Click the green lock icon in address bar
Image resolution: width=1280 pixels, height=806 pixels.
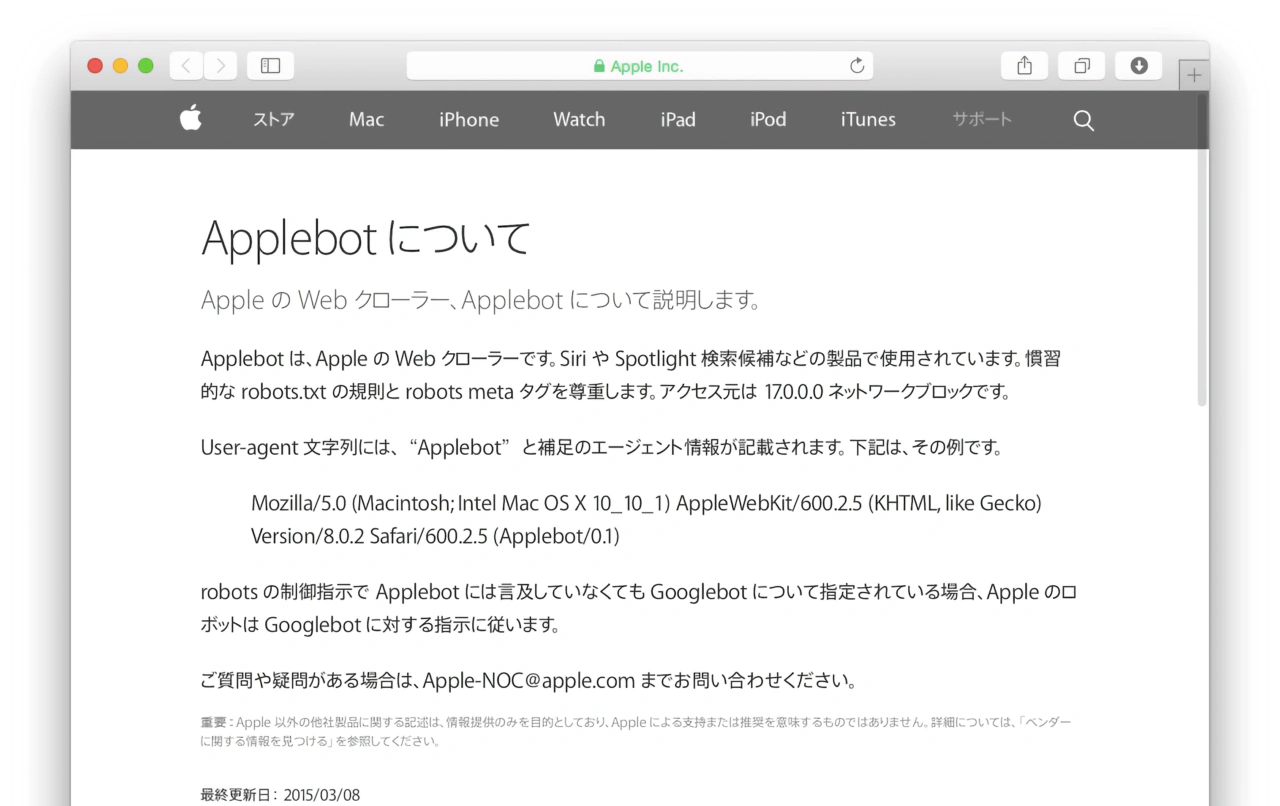pyautogui.click(x=599, y=66)
